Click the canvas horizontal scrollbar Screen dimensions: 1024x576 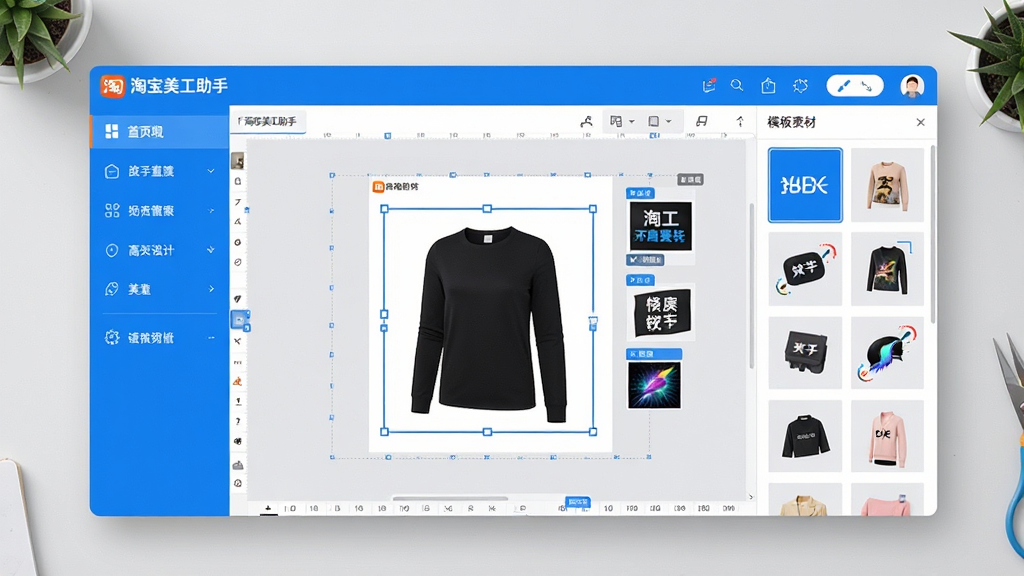coord(450,498)
